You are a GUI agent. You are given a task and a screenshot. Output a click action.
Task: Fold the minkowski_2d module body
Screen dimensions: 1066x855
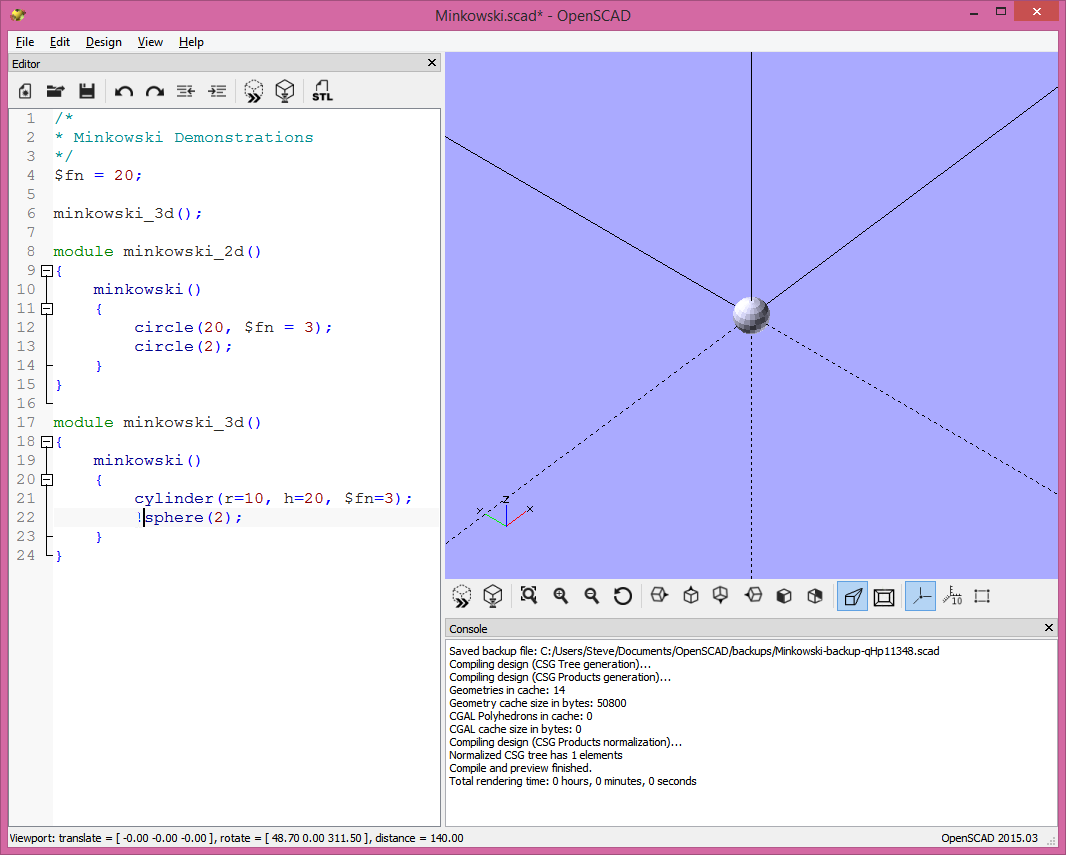click(47, 271)
